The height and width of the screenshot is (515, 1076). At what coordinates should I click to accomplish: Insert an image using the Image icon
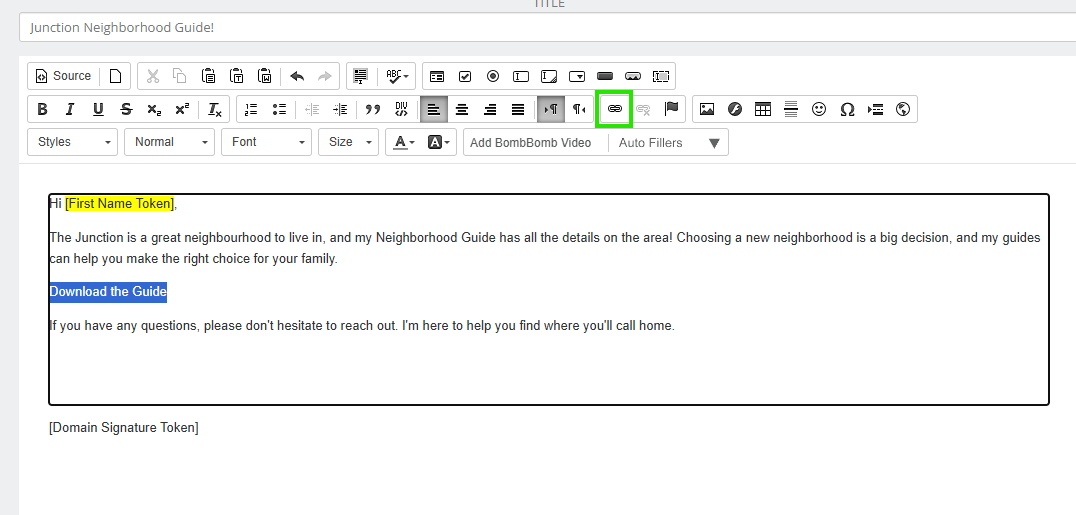pos(707,109)
